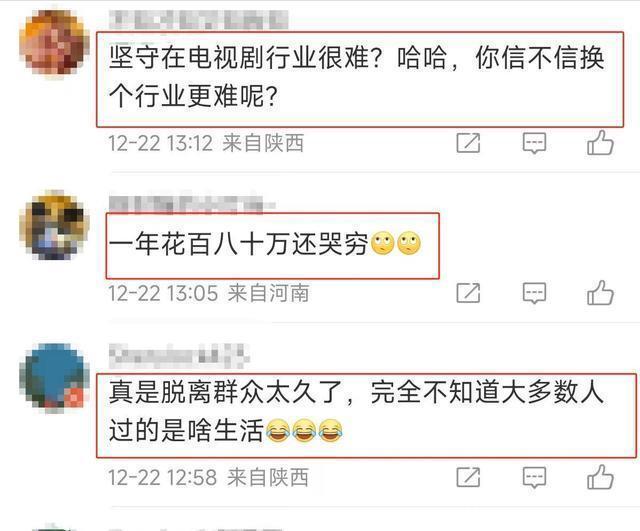Open second commenter's blurred username

[x=192, y=204]
